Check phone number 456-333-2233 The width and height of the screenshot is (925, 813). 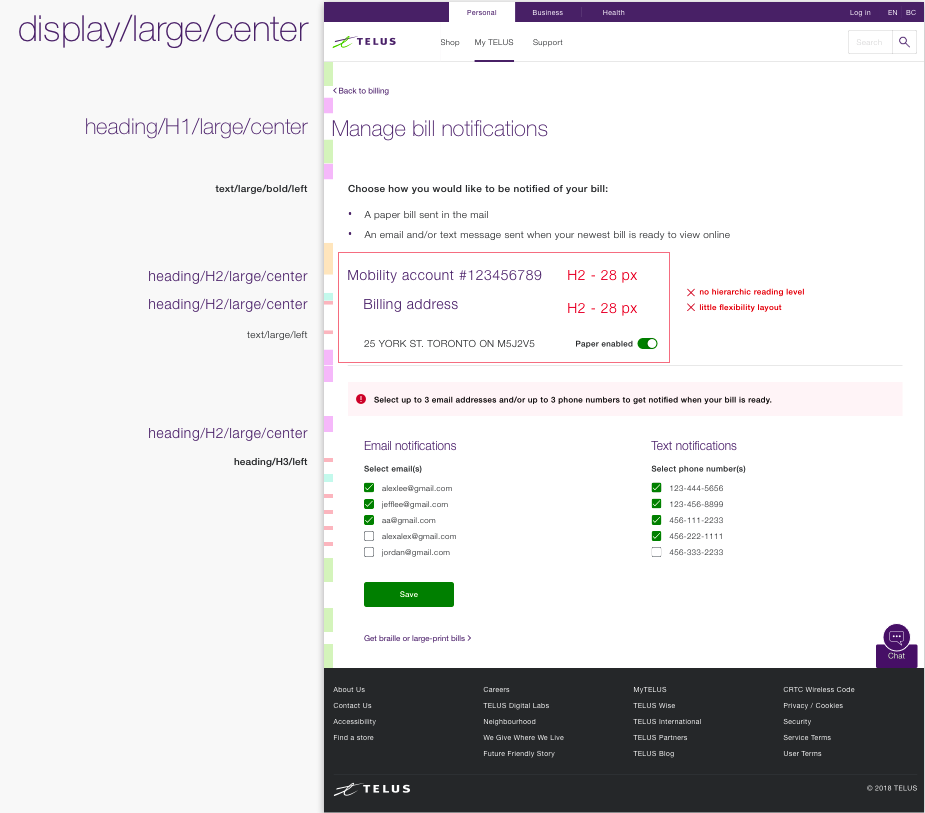click(x=656, y=552)
